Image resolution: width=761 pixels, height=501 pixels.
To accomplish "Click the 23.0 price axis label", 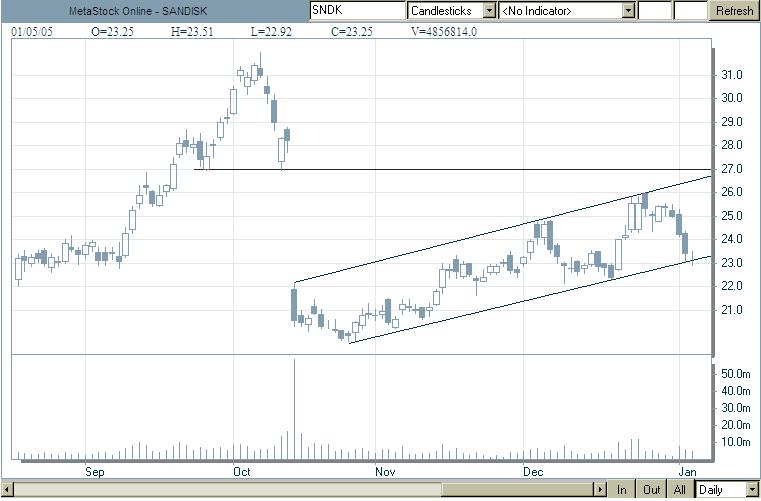I will 732,263.
